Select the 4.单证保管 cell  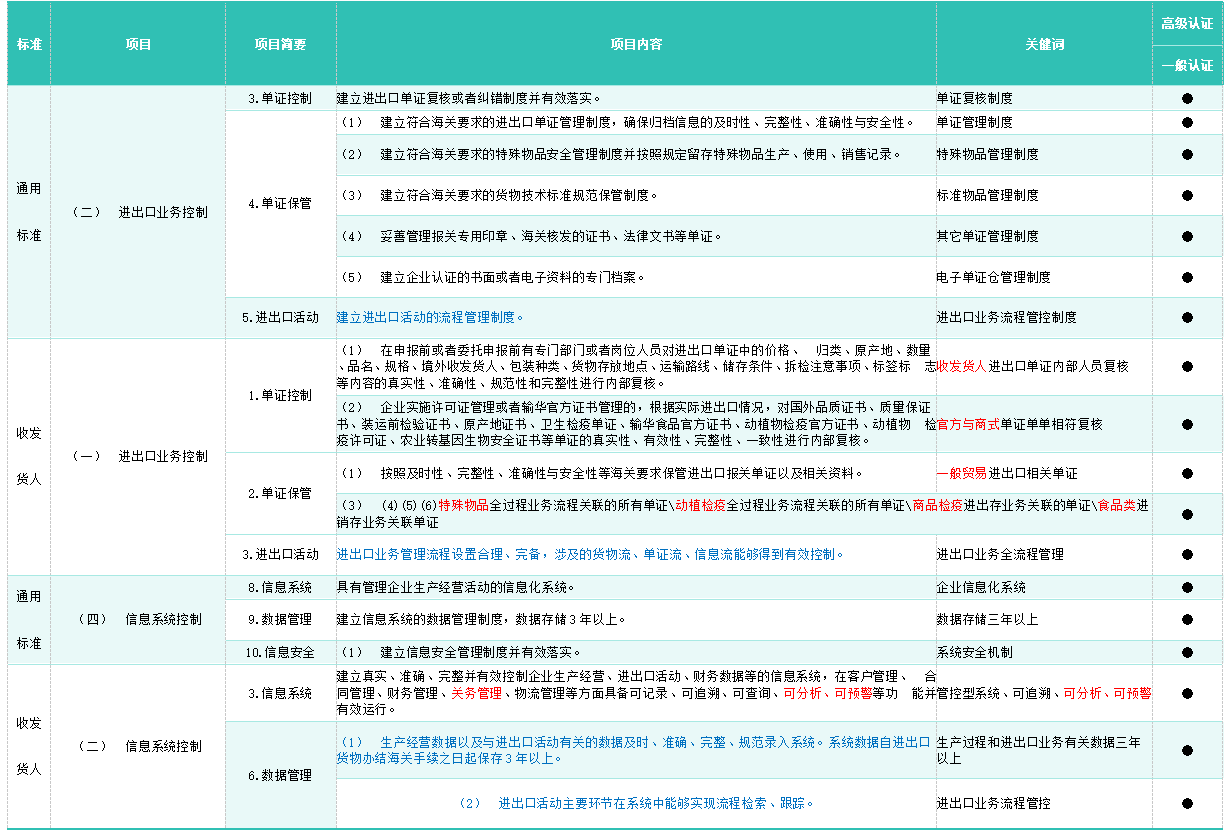pos(280,203)
